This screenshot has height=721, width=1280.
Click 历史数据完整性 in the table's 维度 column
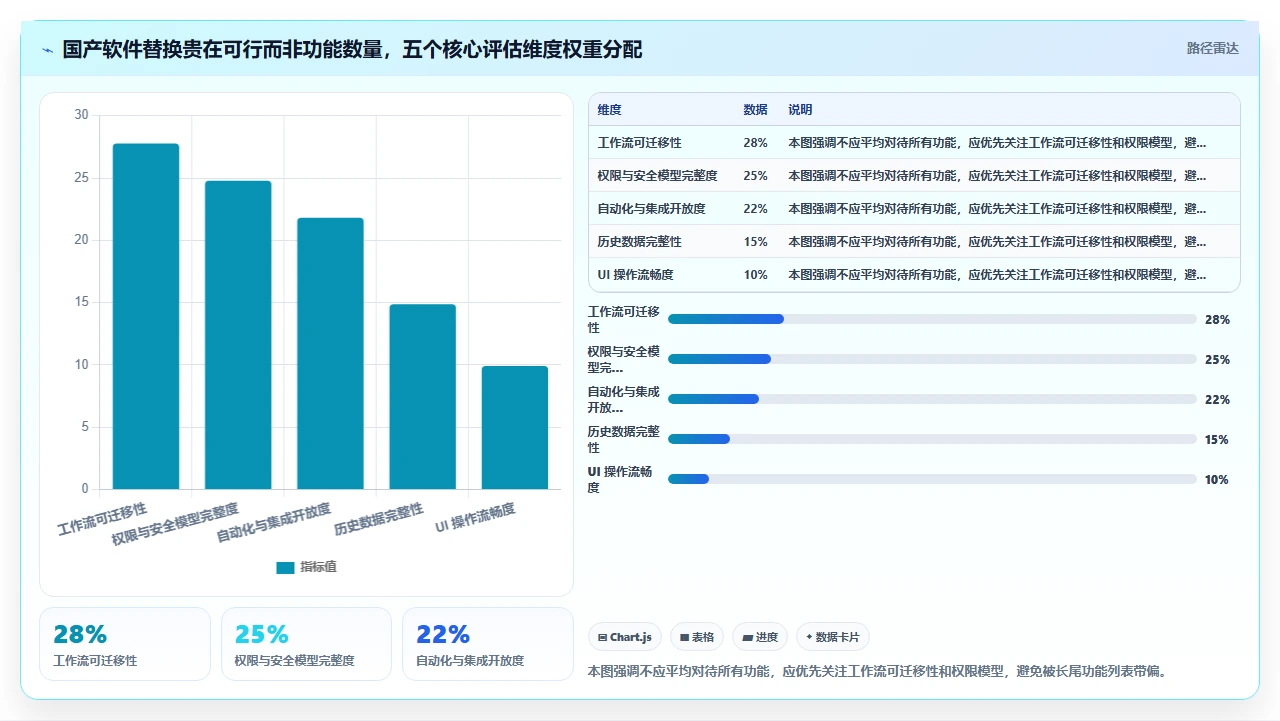tap(639, 242)
